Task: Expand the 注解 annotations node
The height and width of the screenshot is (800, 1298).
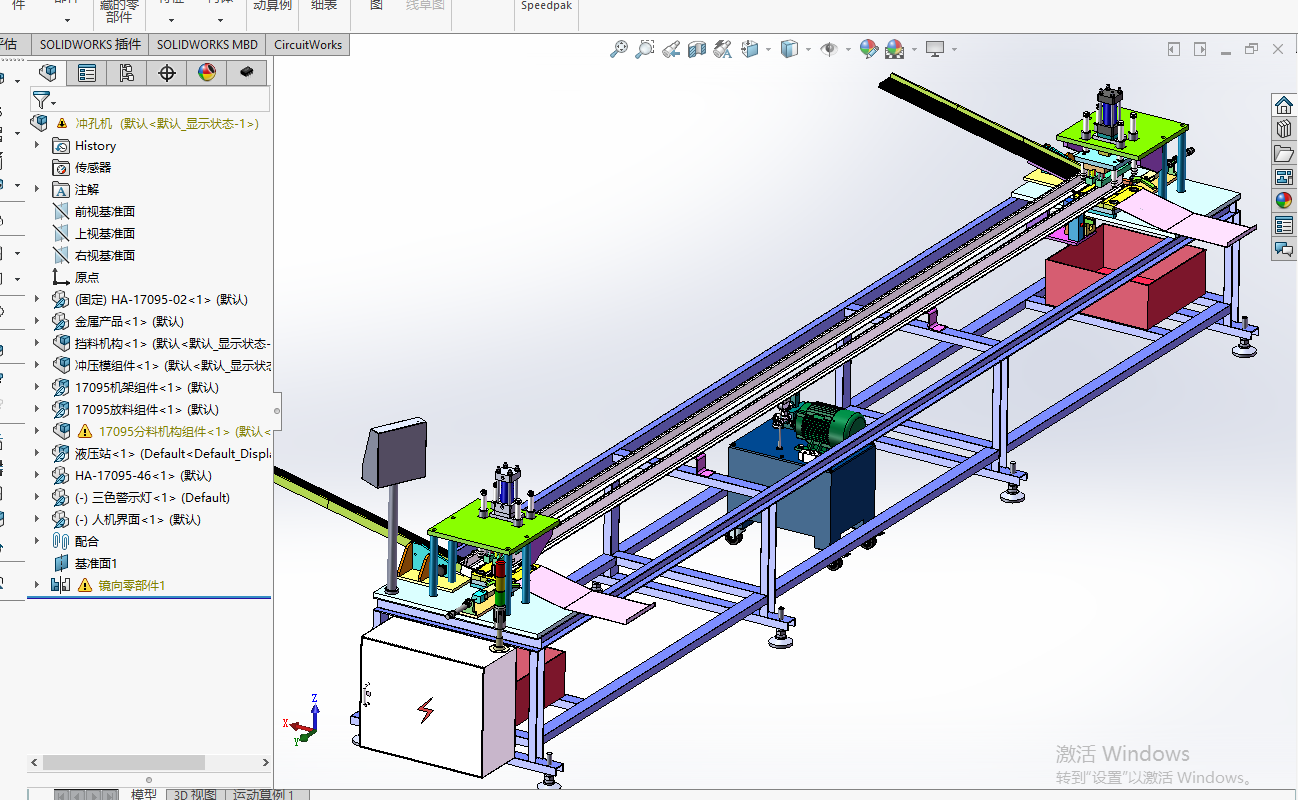Action: click(x=37, y=189)
